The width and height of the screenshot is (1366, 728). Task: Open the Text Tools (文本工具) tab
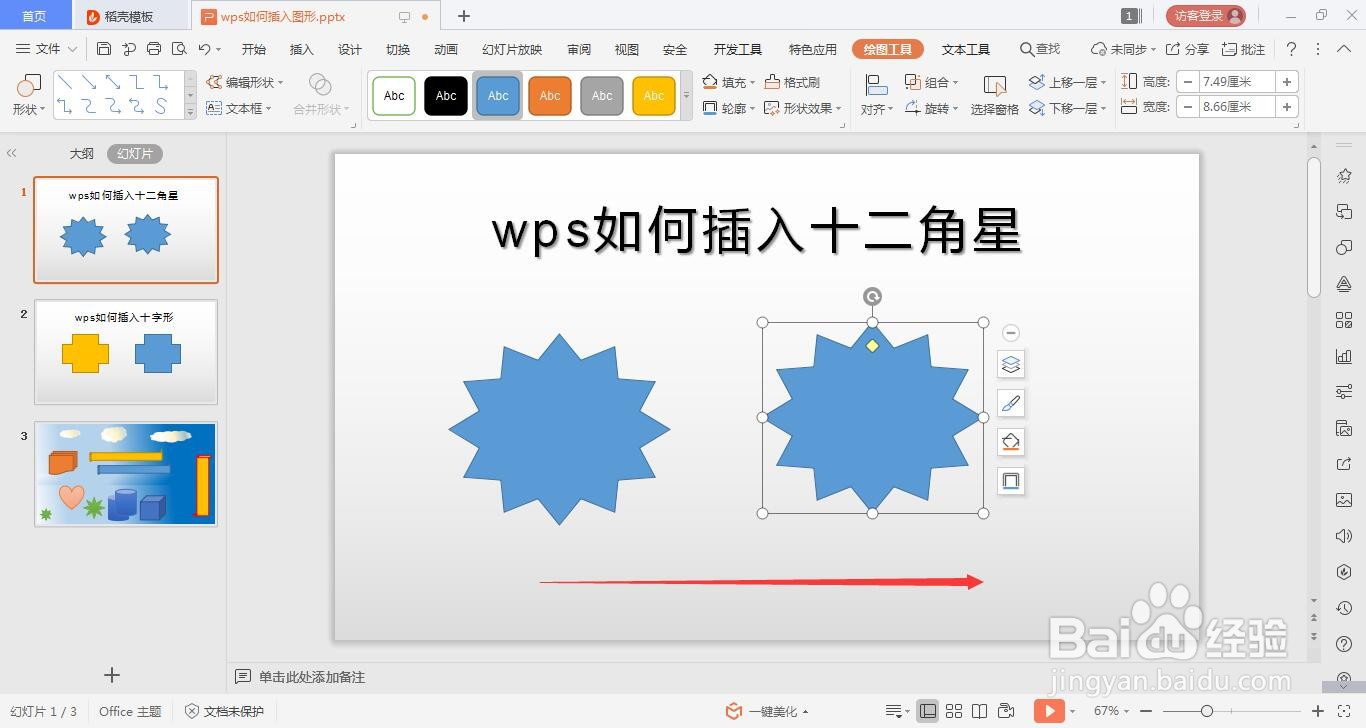point(966,49)
